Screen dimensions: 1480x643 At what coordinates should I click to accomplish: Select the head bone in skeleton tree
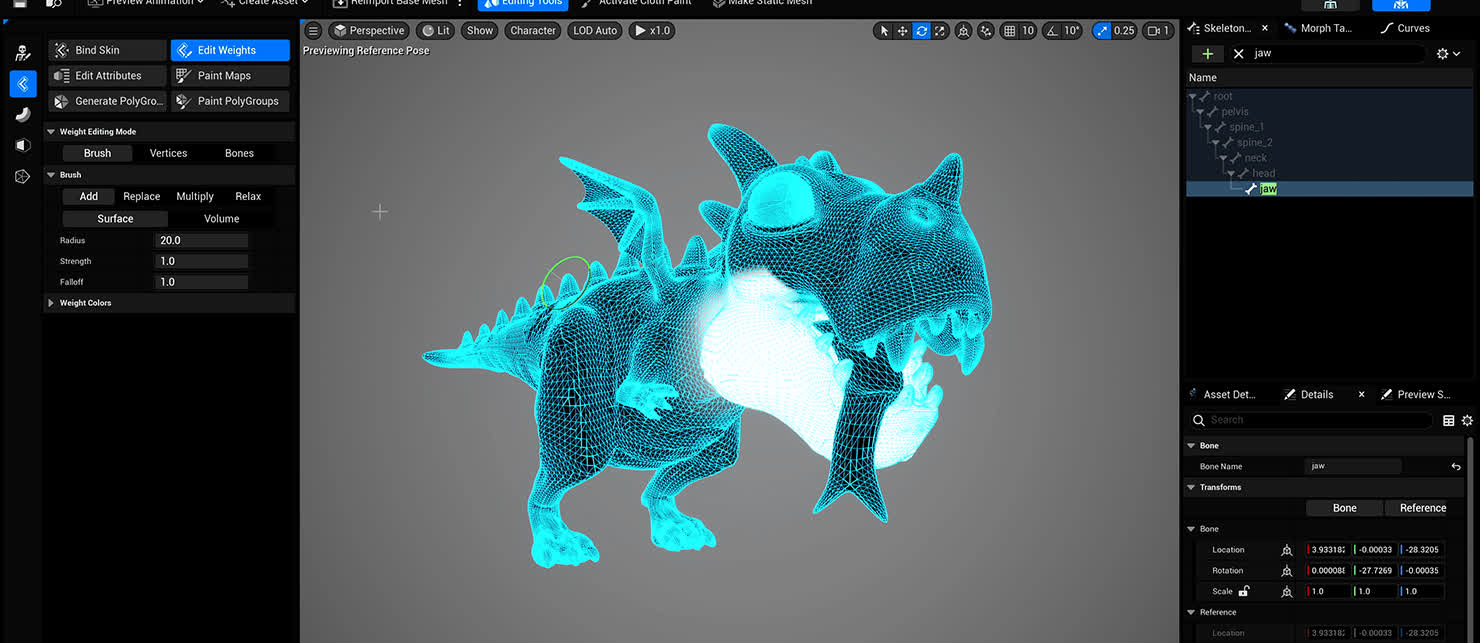tap(1263, 173)
